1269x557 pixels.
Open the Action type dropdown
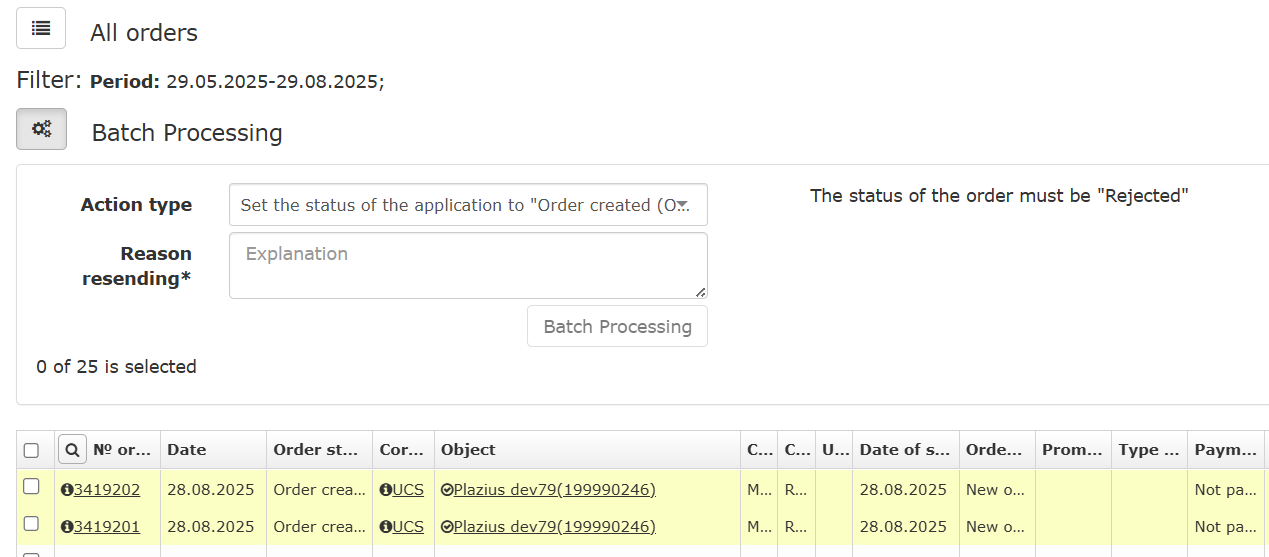click(x=467, y=205)
